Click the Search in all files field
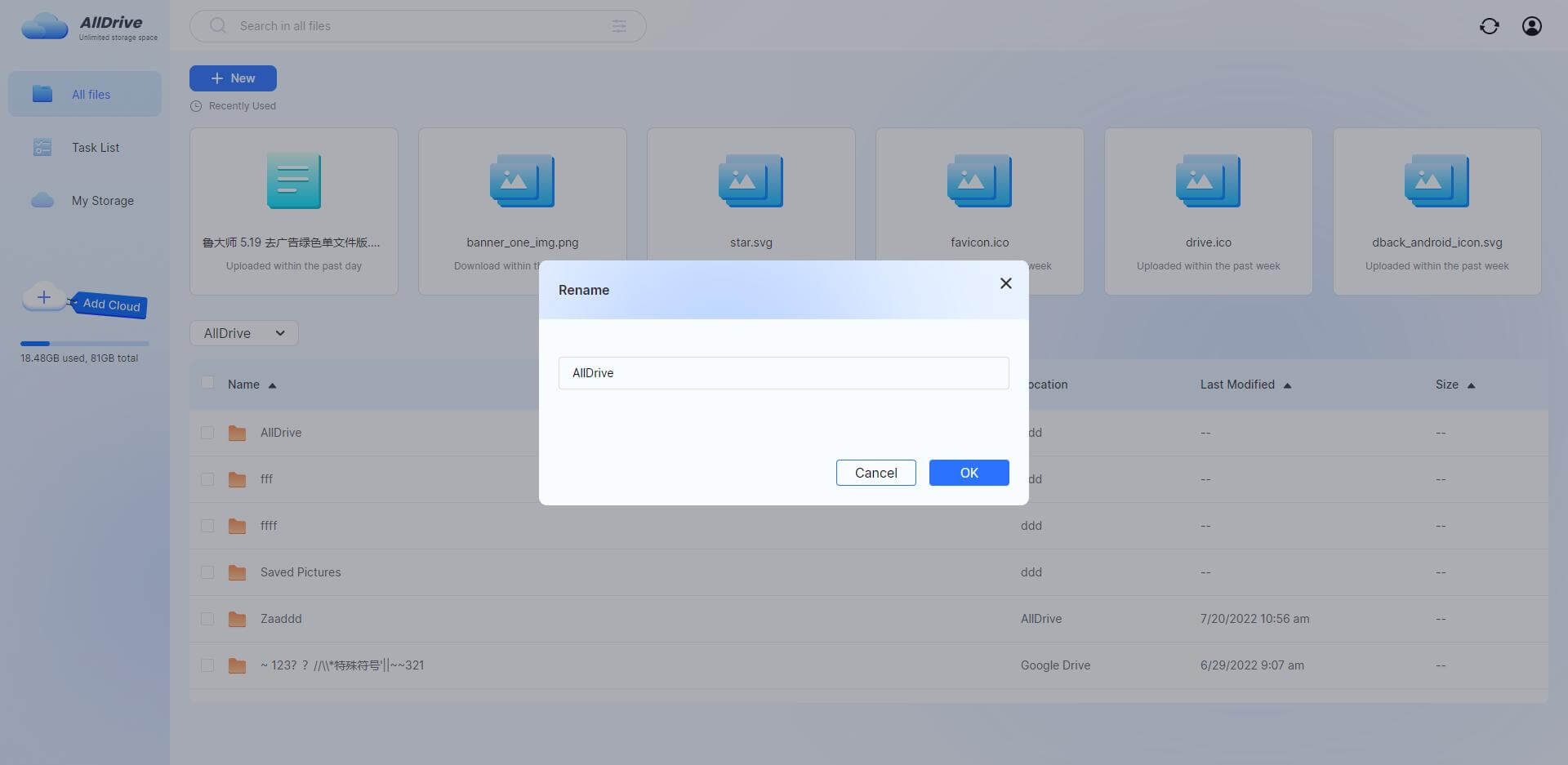The width and height of the screenshot is (1568, 765). coord(418,26)
